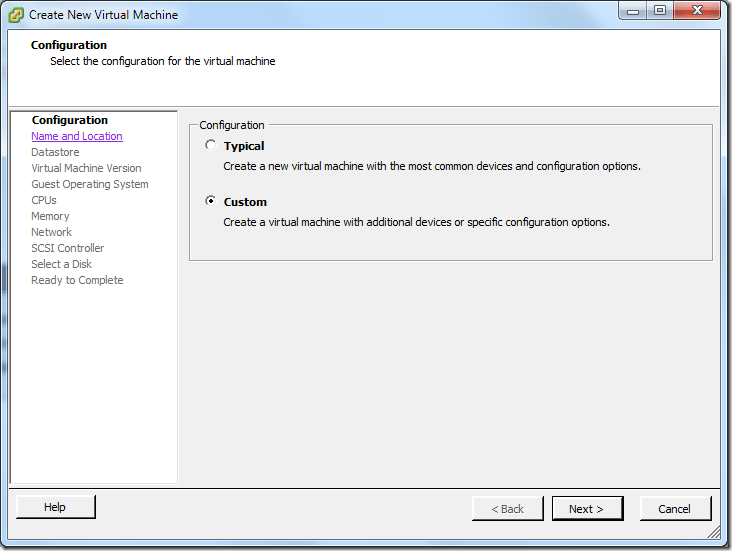
Task: Open the Name and Location step link
Action: tap(77, 136)
